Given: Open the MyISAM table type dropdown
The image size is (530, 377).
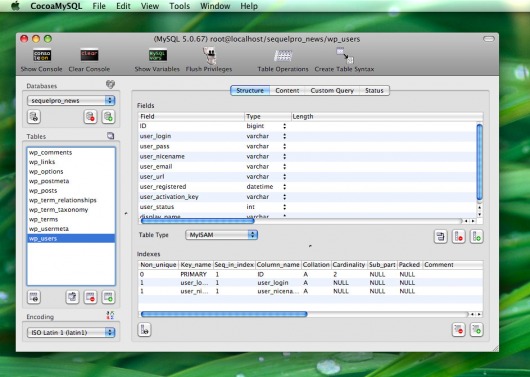Looking at the screenshot, I should pos(221,235).
